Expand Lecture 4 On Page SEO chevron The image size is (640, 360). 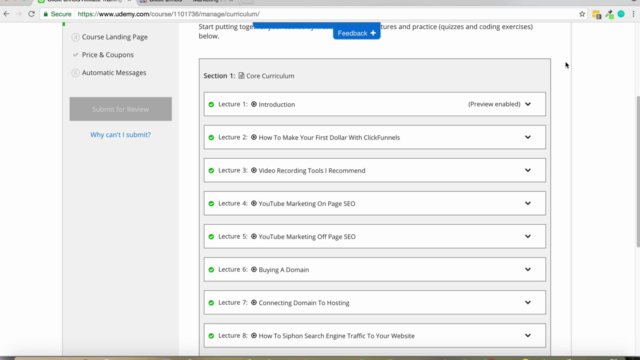tap(528, 203)
